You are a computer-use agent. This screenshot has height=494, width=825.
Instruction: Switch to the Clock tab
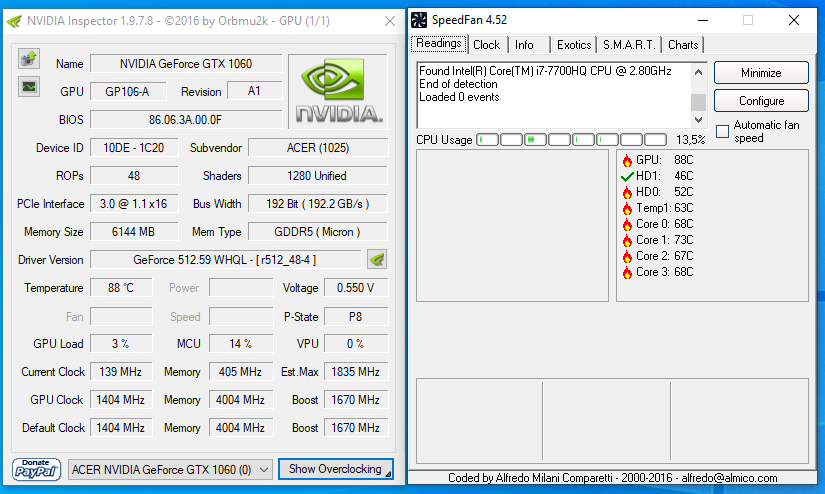point(487,45)
